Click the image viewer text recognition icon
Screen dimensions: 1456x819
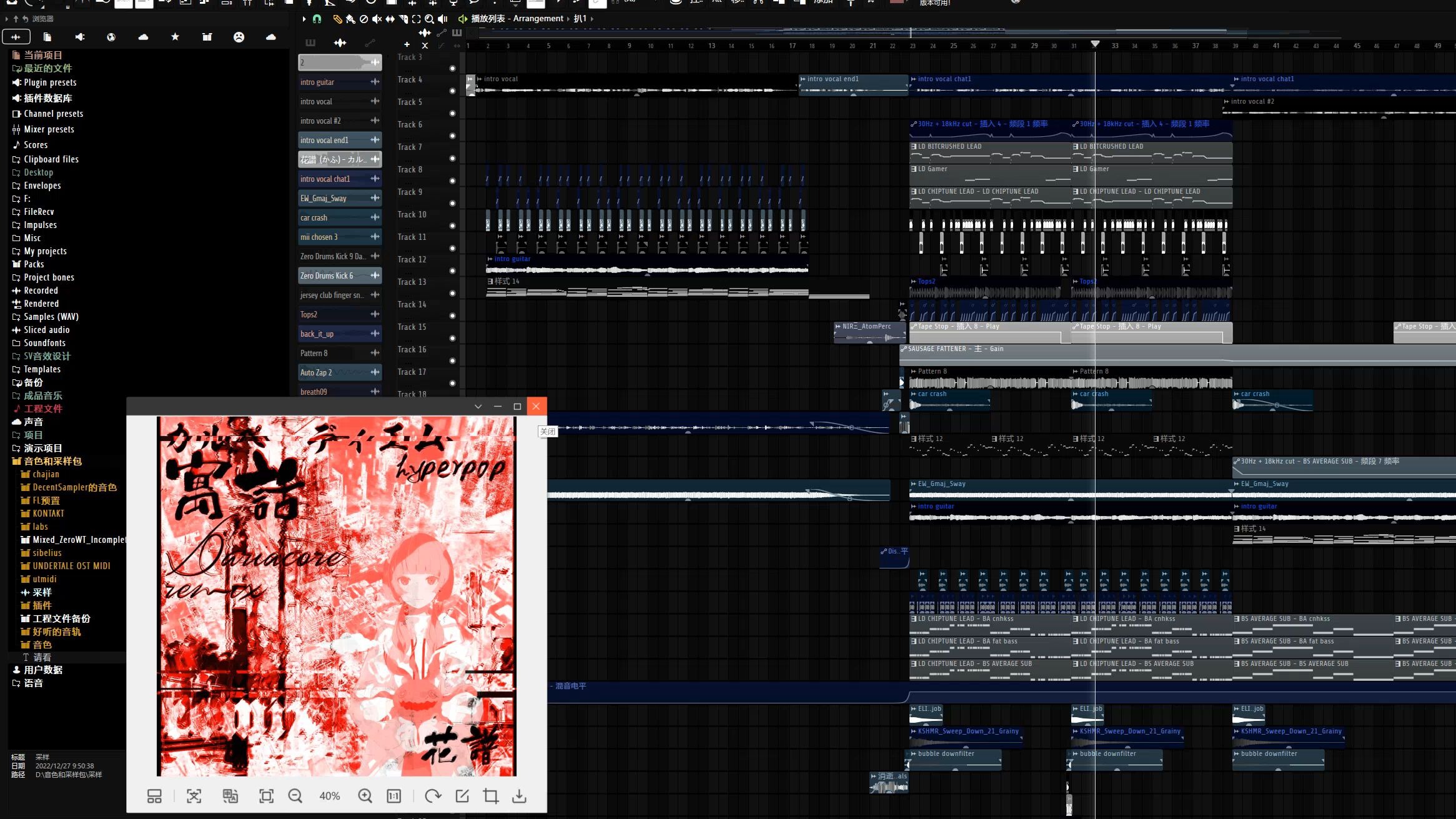194,796
